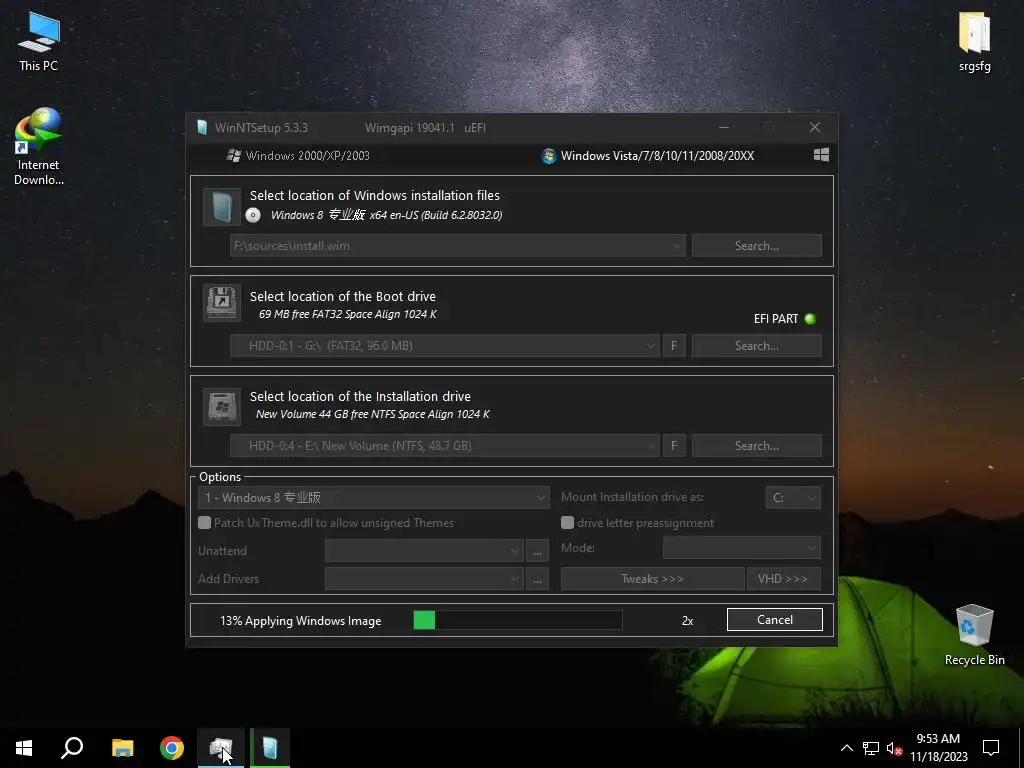Click New Volume 44 GB free NTFS text
The width and height of the screenshot is (1024, 768).
(x=372, y=414)
